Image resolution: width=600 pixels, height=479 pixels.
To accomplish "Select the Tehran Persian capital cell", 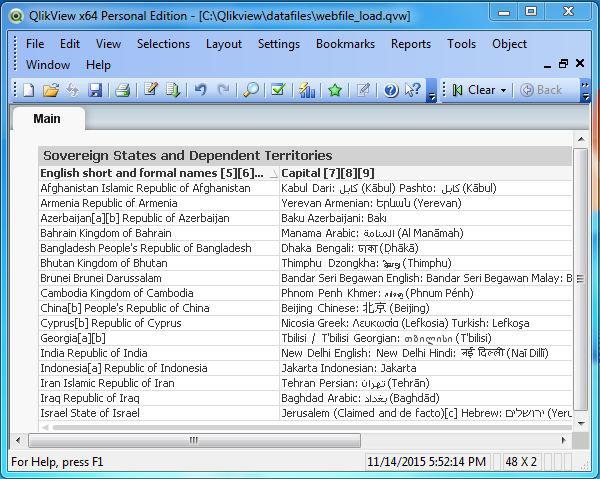I will pos(426,383).
